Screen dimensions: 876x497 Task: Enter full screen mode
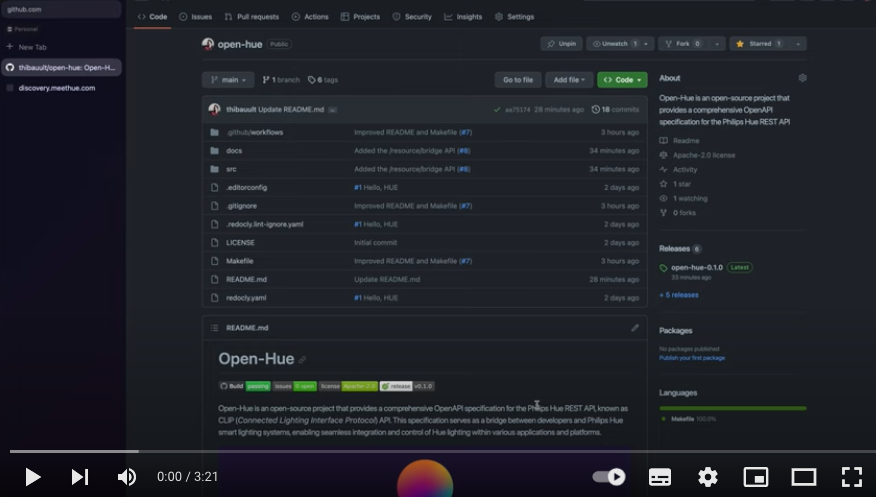tap(852, 477)
